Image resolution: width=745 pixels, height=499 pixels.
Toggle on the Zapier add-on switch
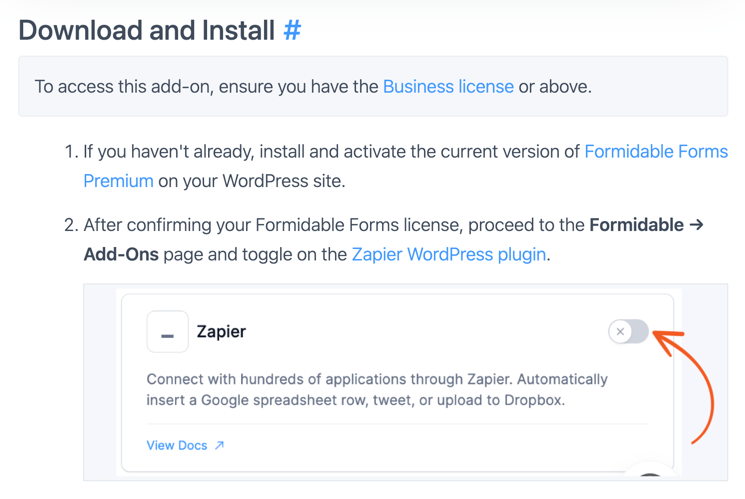(x=628, y=331)
